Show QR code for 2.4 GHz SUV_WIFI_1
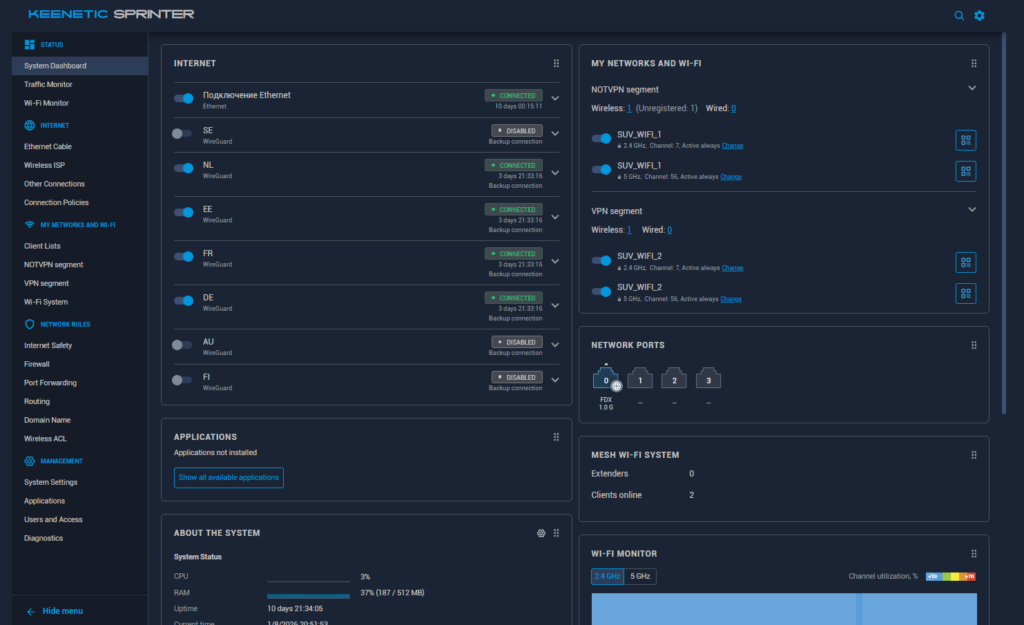 click(x=965, y=140)
